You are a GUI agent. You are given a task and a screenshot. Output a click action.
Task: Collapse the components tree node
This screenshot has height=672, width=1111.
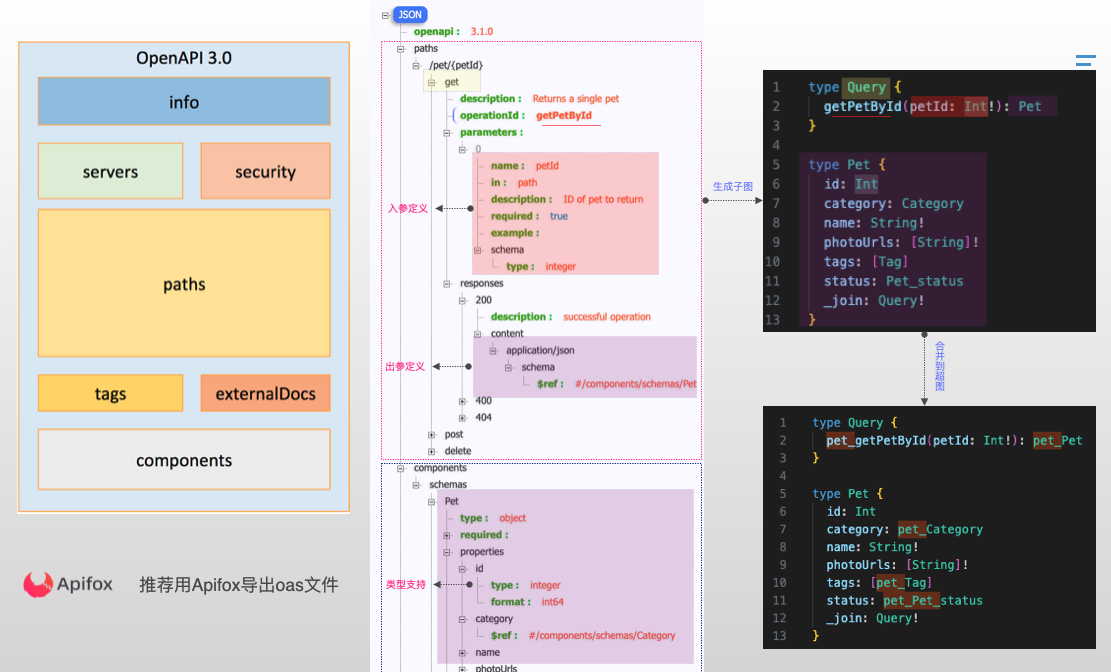point(401,468)
